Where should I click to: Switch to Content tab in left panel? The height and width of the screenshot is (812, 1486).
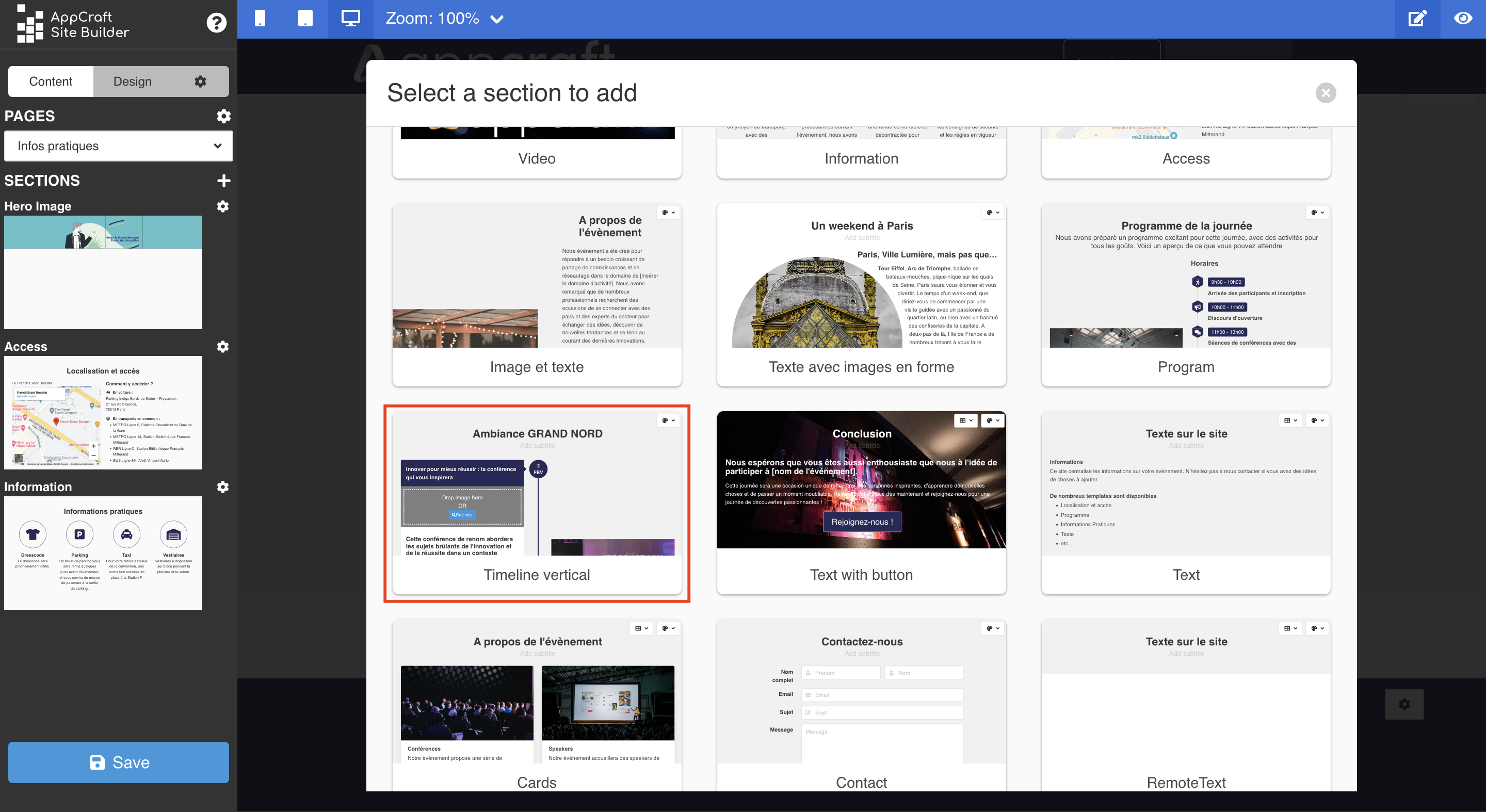(x=50, y=81)
